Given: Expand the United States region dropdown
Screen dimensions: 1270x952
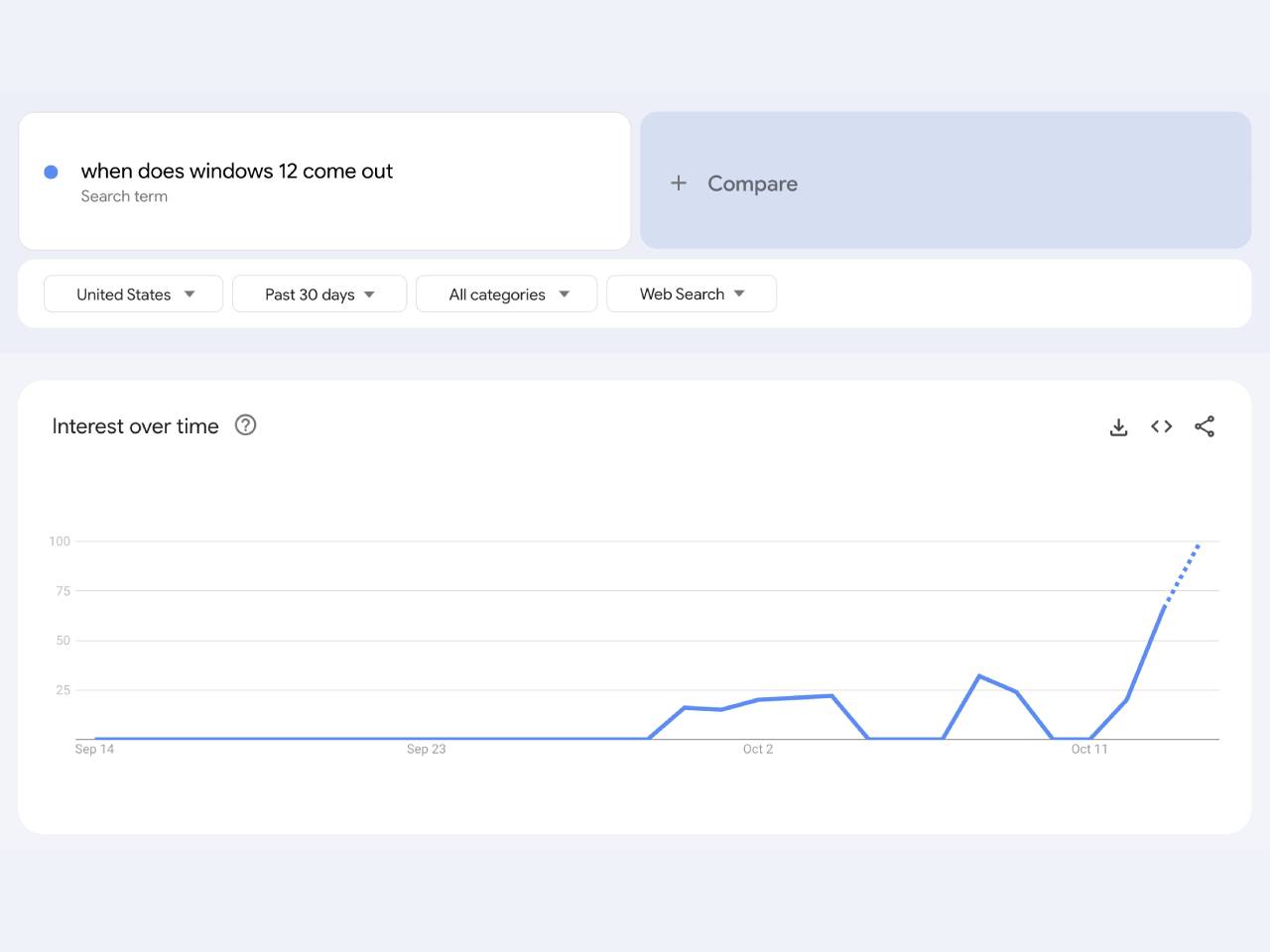Looking at the screenshot, I should (134, 295).
